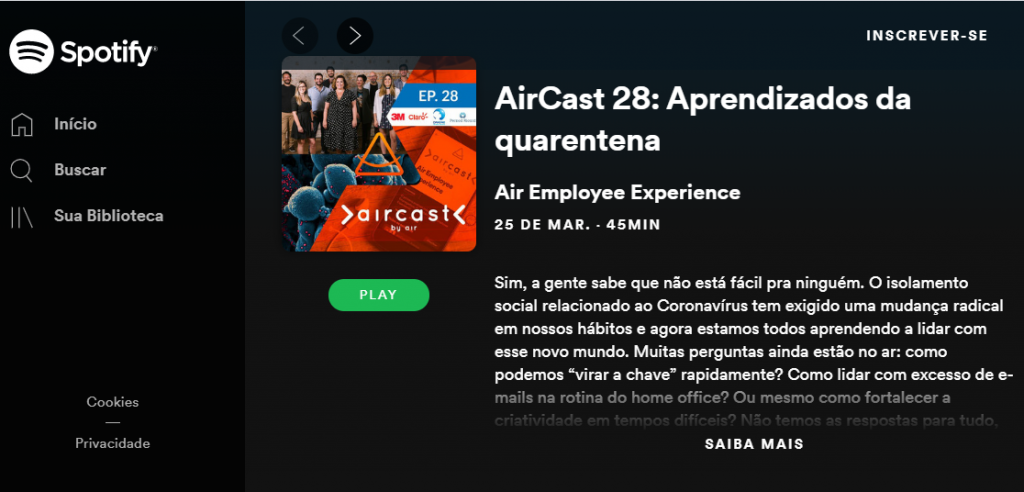
Task: Open the Cookies link
Action: tap(112, 402)
